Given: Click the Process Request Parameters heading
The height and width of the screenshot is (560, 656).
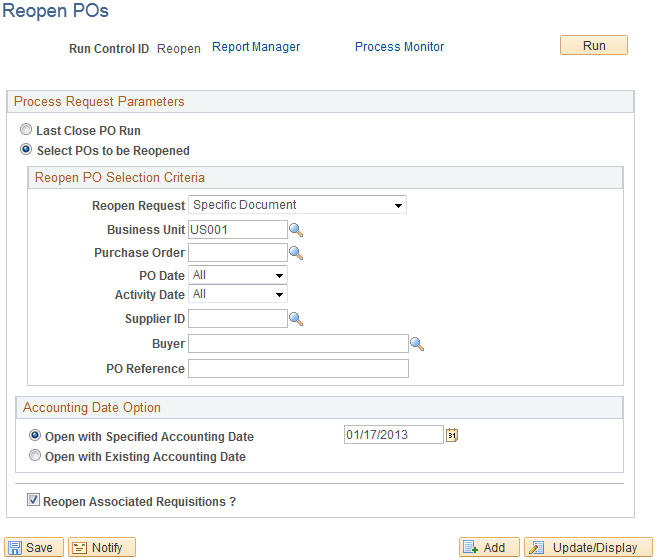Looking at the screenshot, I should pos(99,102).
